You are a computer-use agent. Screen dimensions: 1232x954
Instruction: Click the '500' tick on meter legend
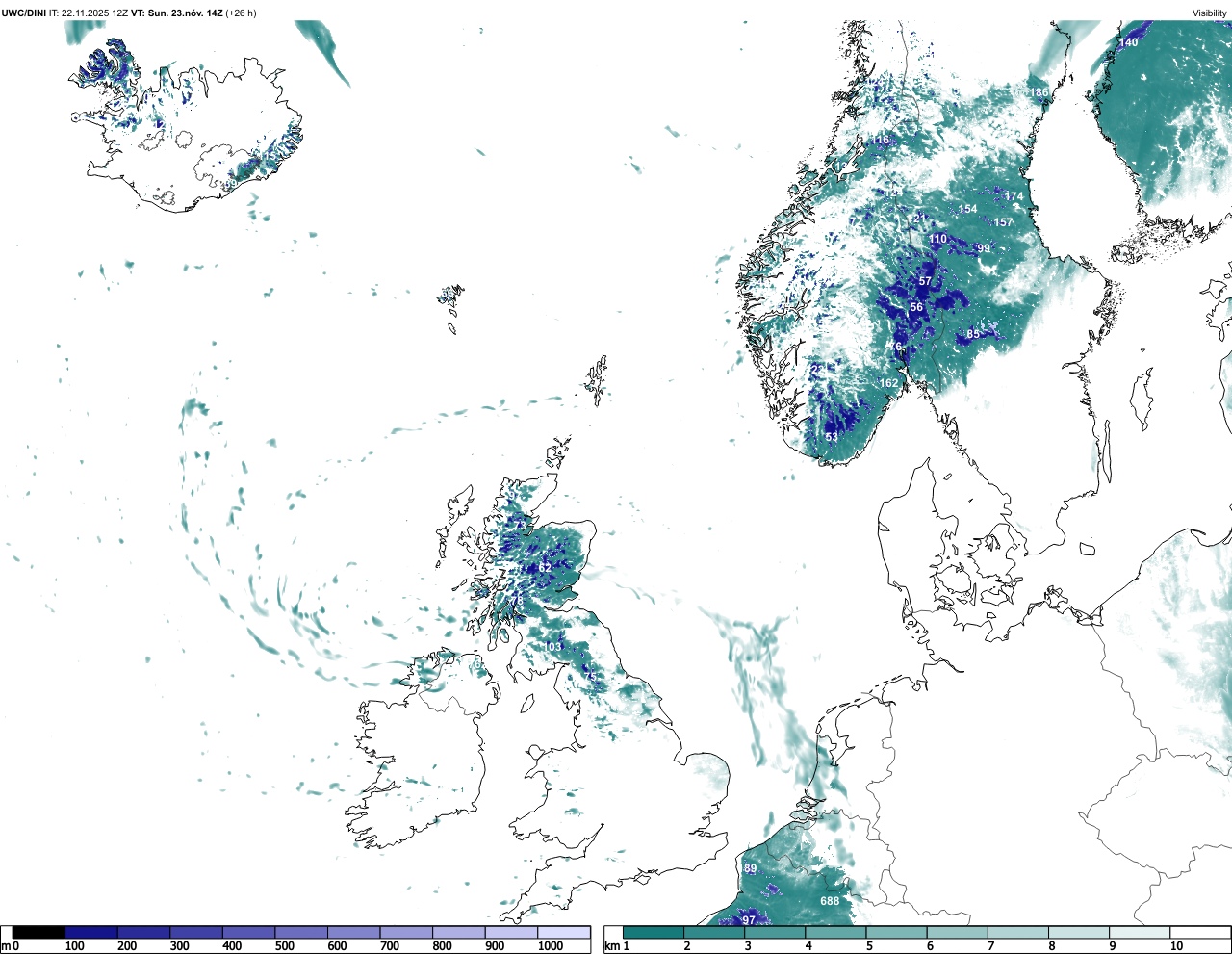pos(285,946)
